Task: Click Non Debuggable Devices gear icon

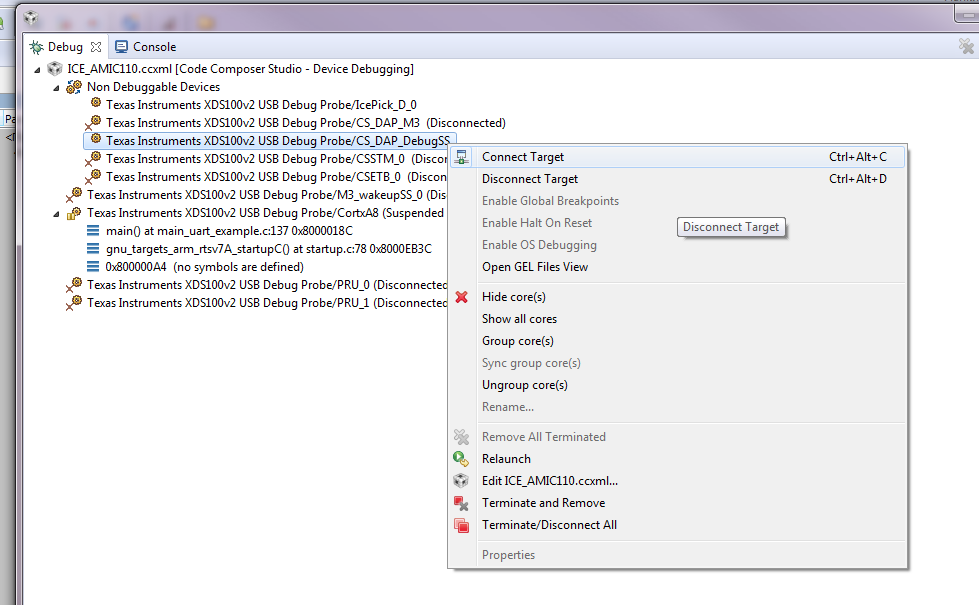Action: pyautogui.click(x=74, y=87)
